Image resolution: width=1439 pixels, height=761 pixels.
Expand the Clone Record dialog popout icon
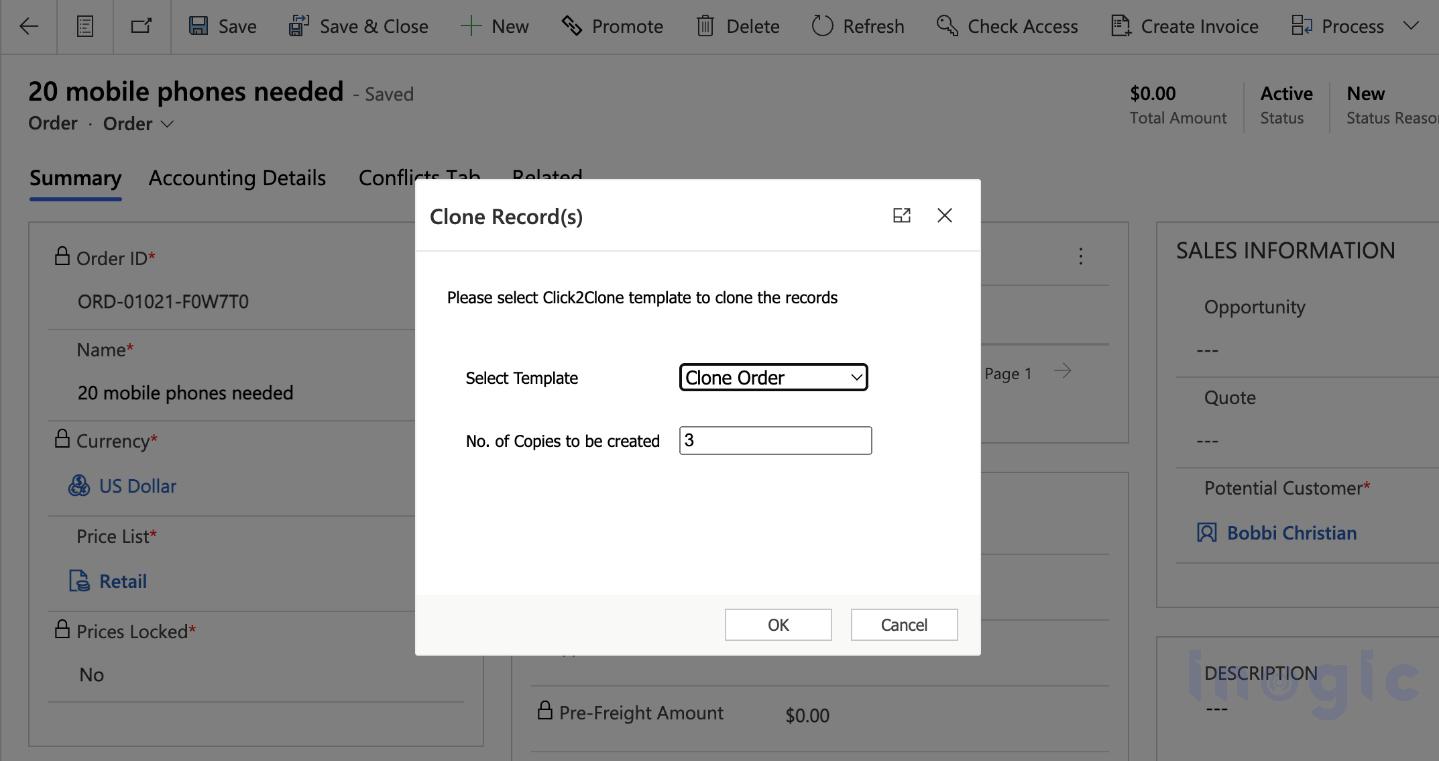click(x=901, y=216)
